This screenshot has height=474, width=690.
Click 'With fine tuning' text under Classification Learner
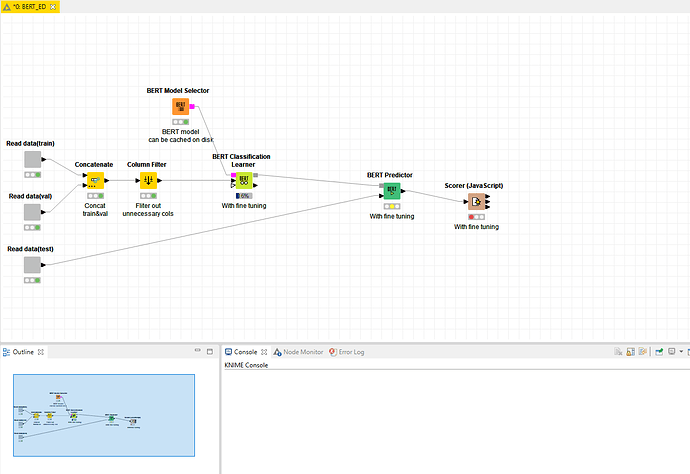pyautogui.click(x=244, y=206)
